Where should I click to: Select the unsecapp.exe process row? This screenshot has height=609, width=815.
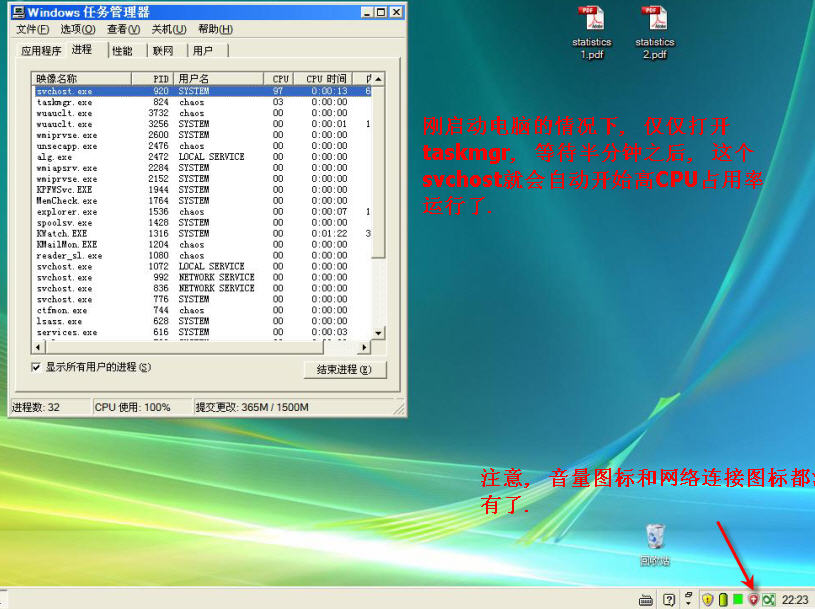[x=202, y=146]
